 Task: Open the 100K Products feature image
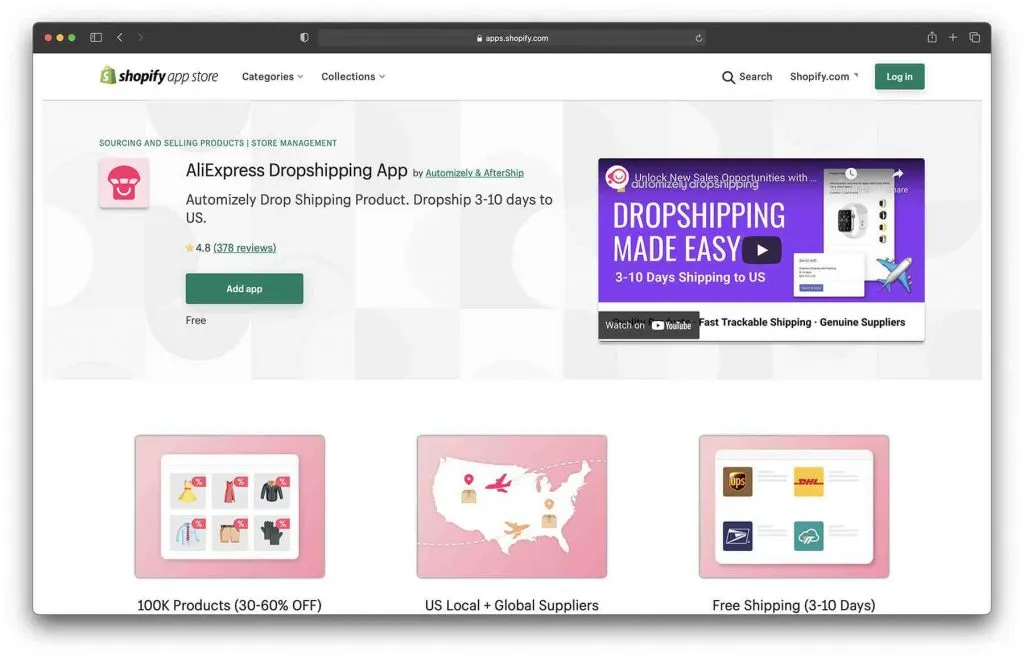(x=230, y=507)
